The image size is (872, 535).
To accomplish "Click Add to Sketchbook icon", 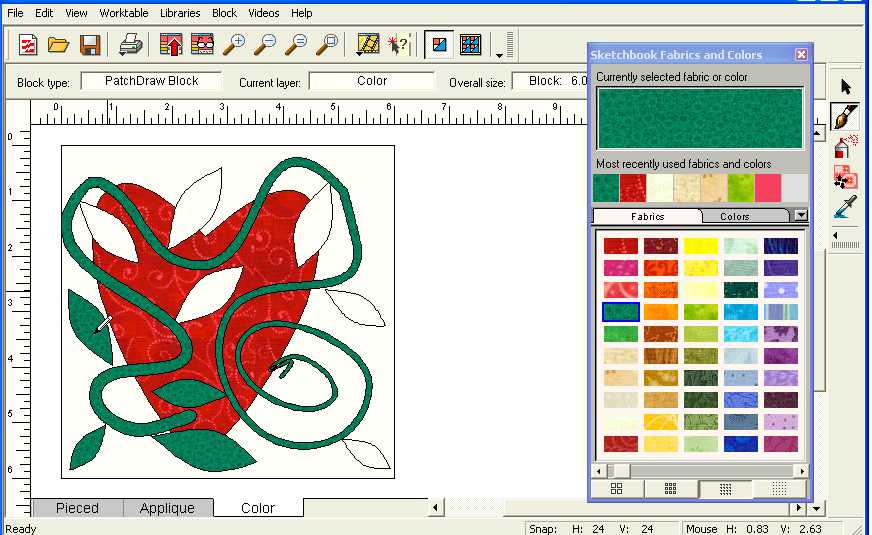I will pos(171,44).
